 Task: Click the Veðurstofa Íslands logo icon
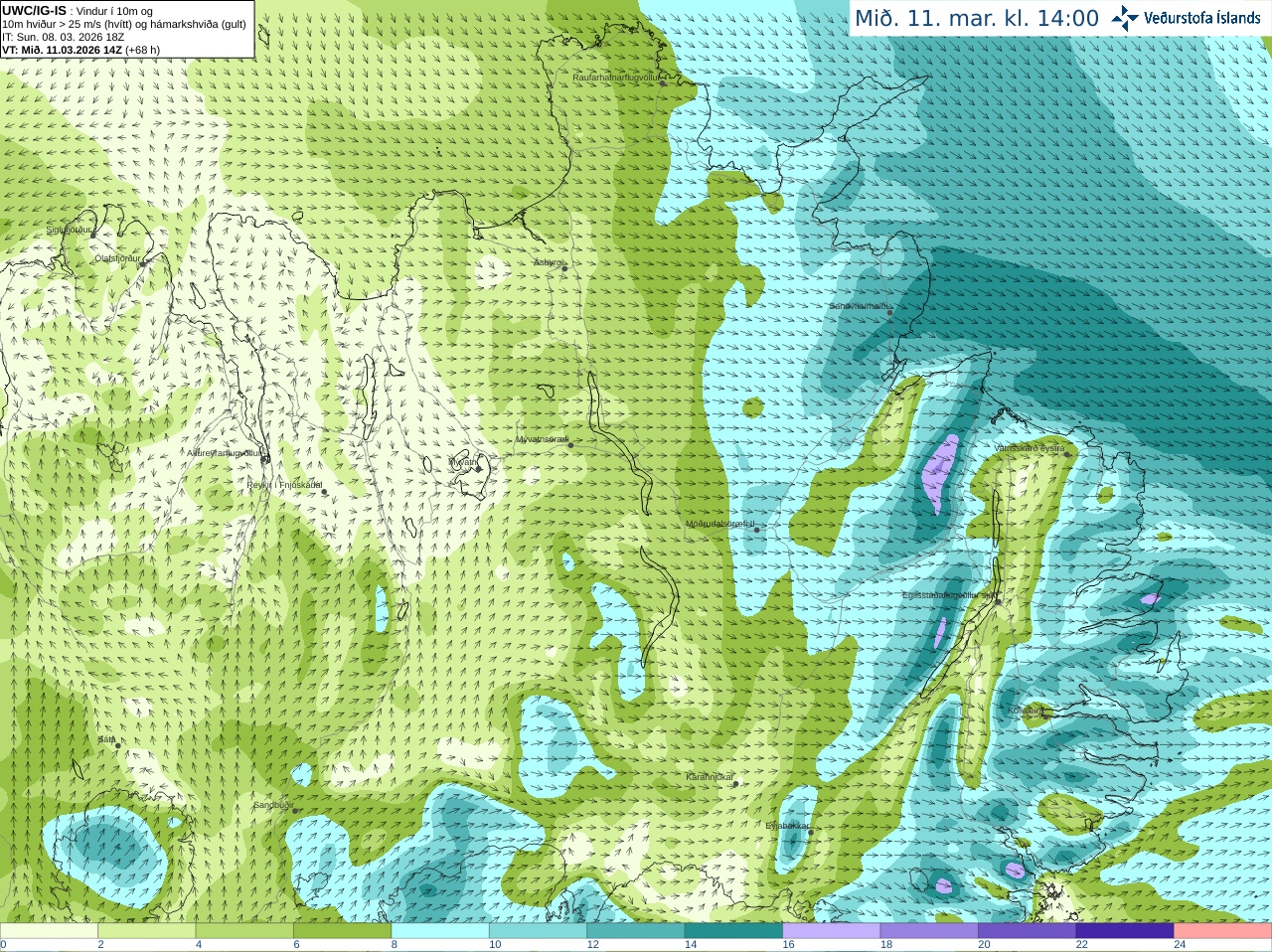pyautogui.click(x=1125, y=18)
